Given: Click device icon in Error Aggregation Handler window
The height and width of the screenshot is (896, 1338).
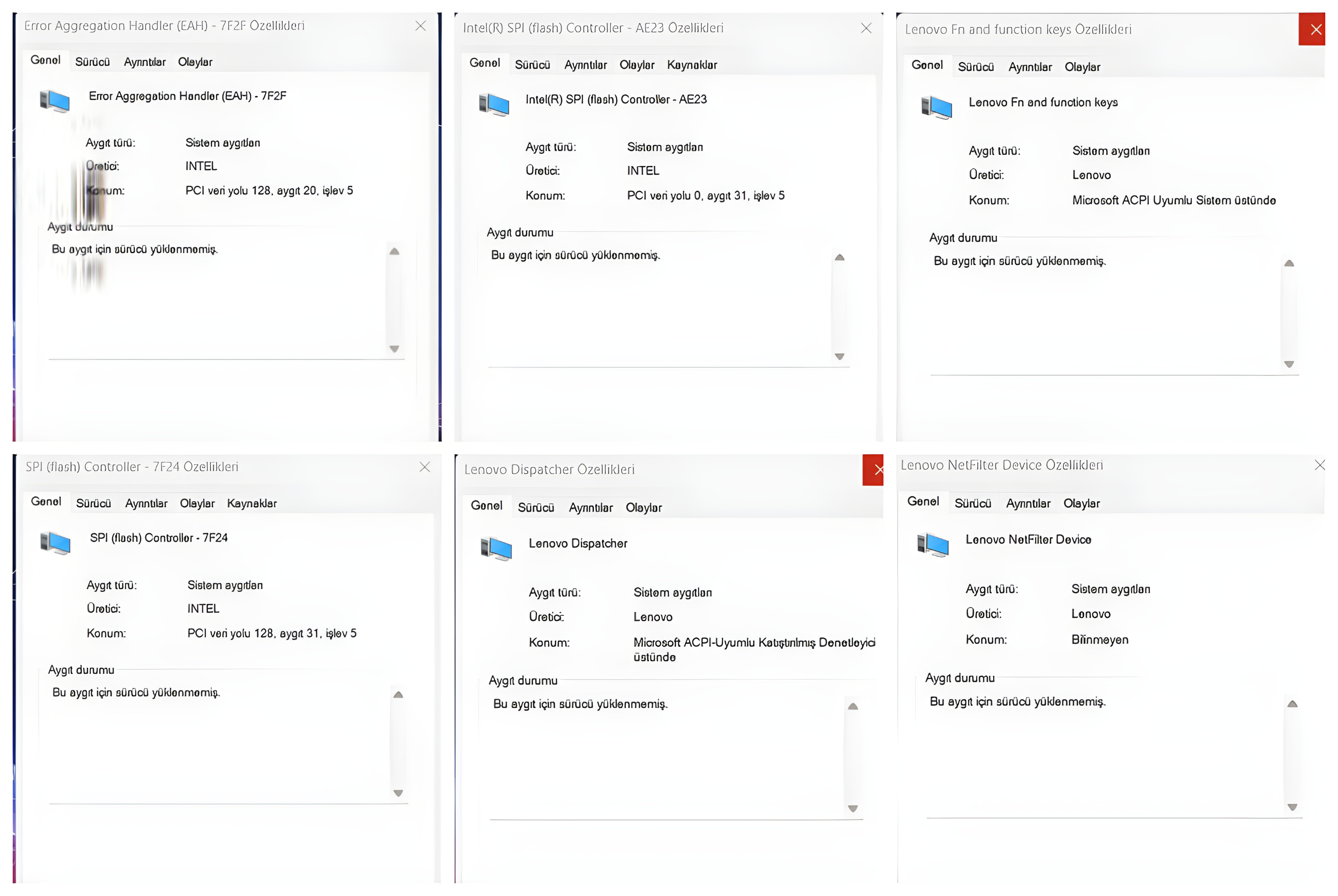Looking at the screenshot, I should [55, 101].
